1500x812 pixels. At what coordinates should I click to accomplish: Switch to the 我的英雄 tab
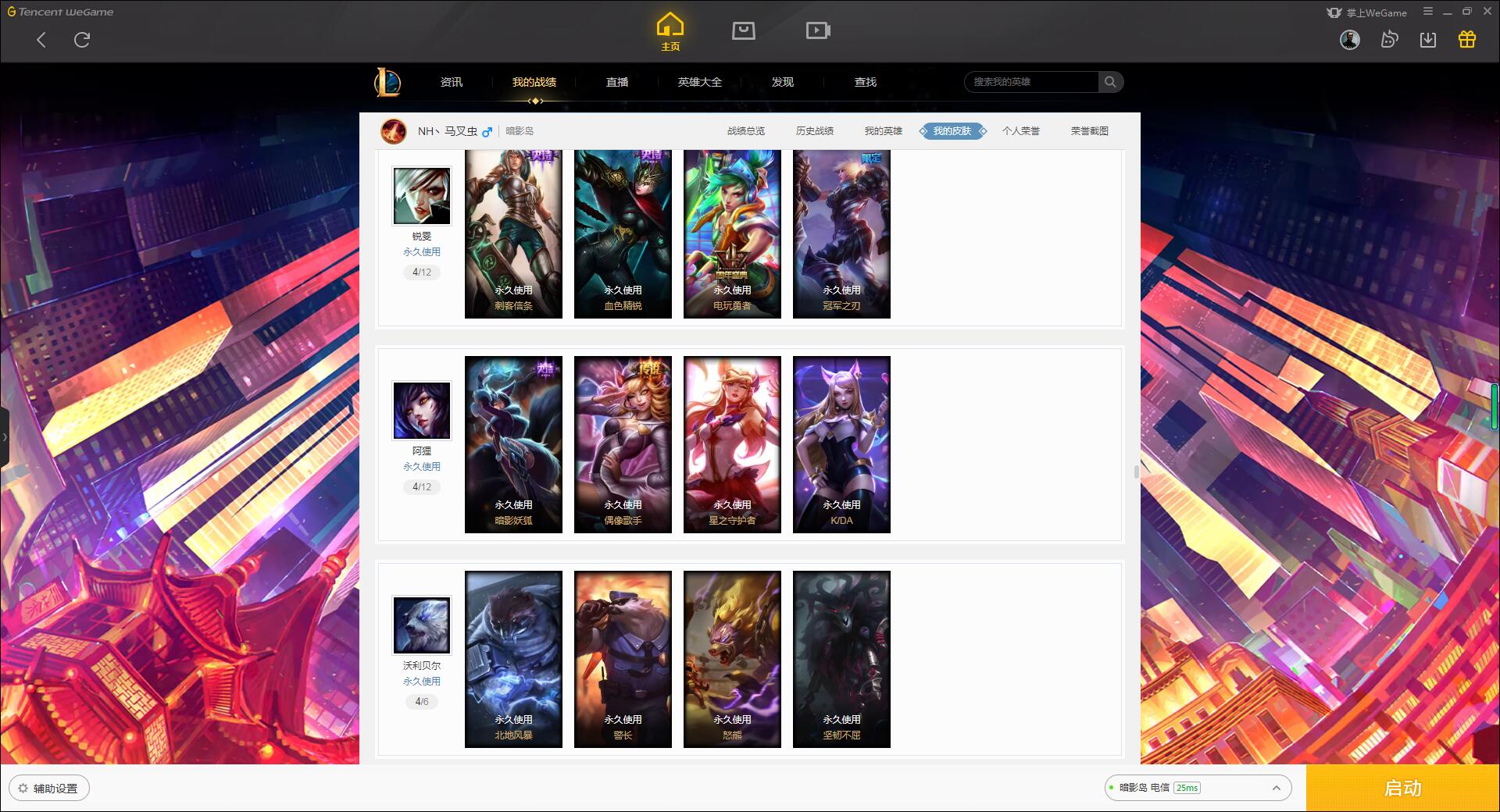[x=884, y=131]
